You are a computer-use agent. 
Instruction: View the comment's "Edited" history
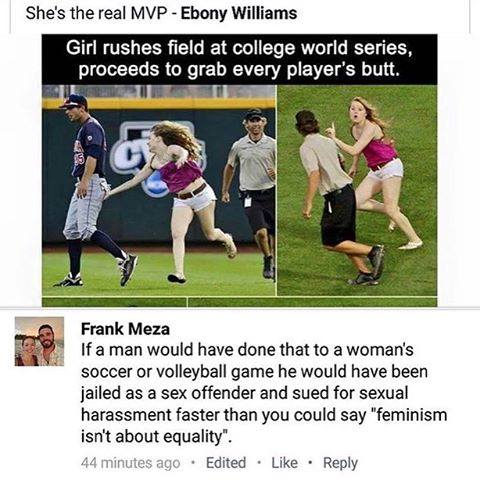[226, 463]
